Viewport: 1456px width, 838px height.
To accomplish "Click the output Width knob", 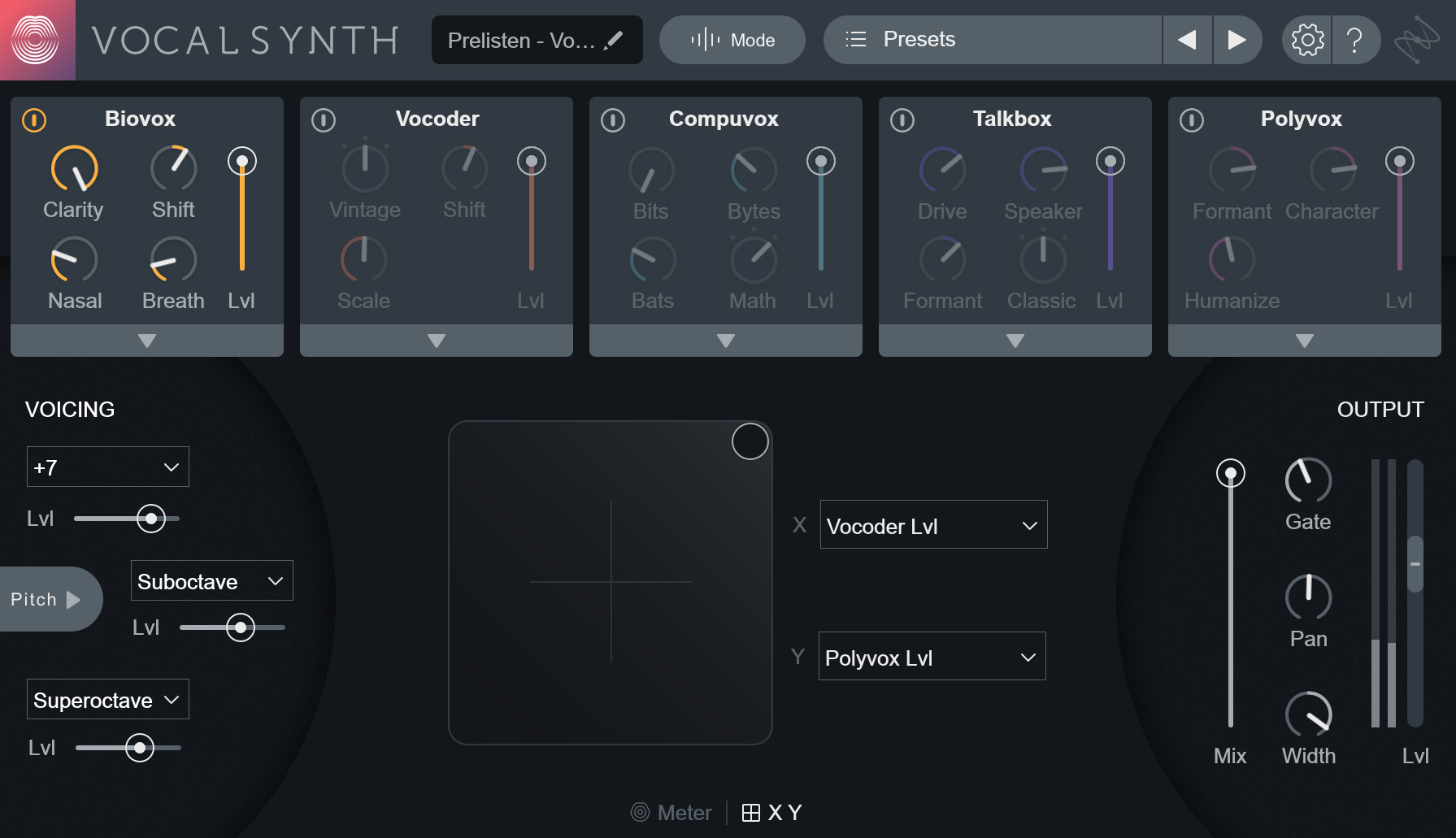I will pos(1309,714).
